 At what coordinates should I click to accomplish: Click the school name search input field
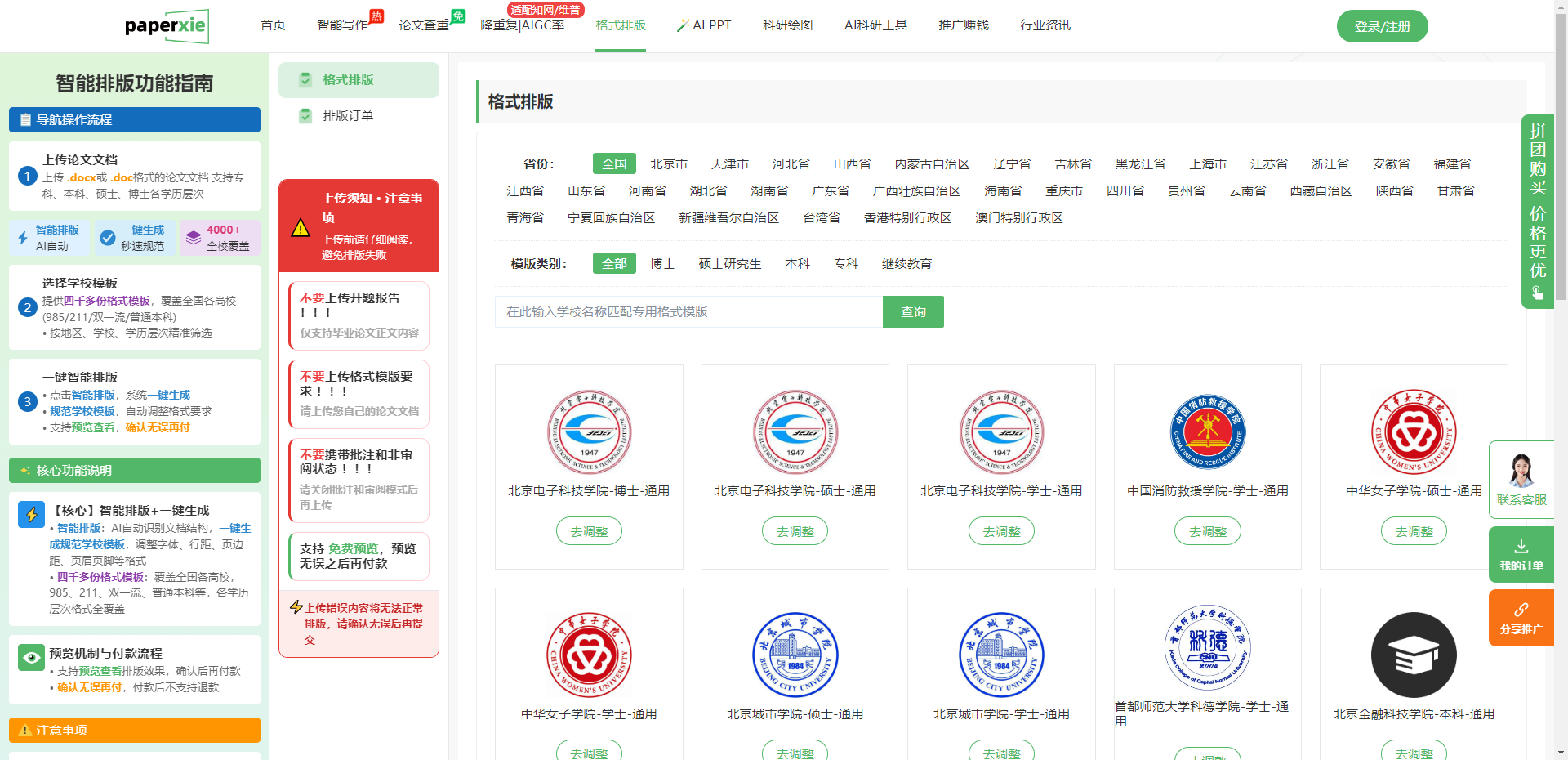688,312
